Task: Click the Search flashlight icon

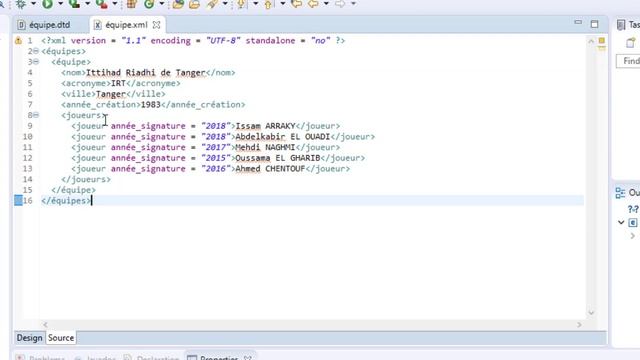Action: (212, 4)
